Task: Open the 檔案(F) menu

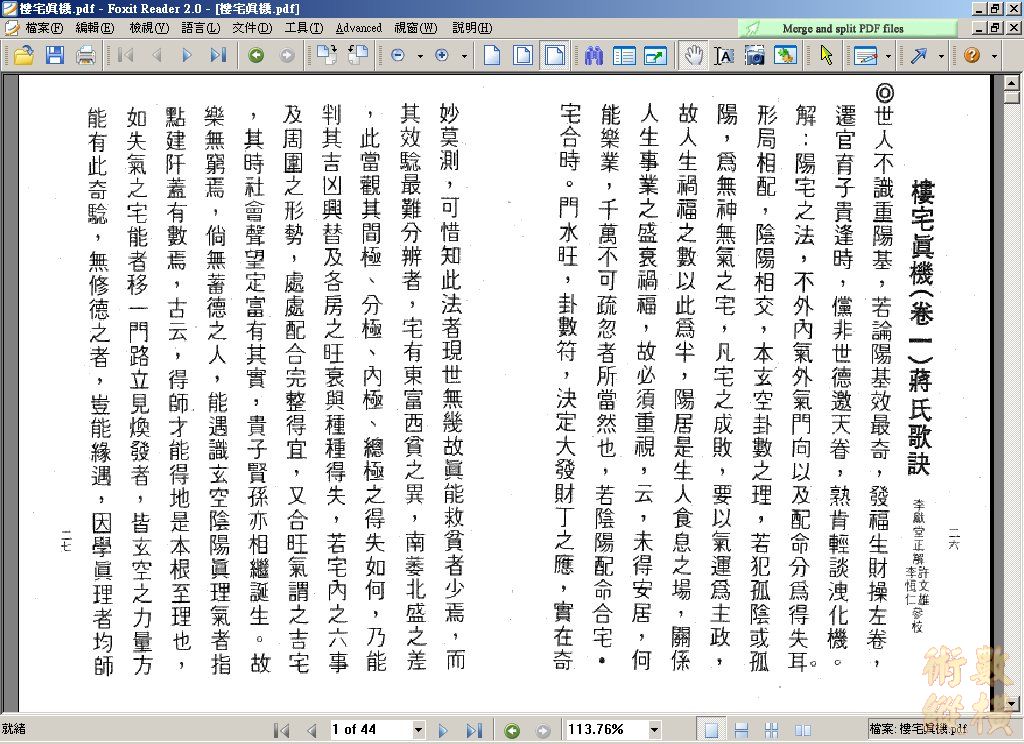Action: [44, 28]
